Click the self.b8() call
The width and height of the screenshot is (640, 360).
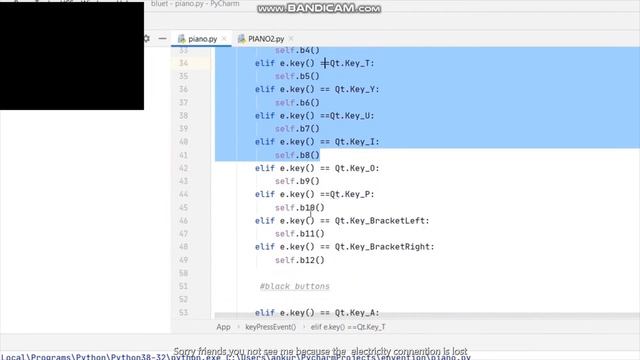[x=297, y=155]
